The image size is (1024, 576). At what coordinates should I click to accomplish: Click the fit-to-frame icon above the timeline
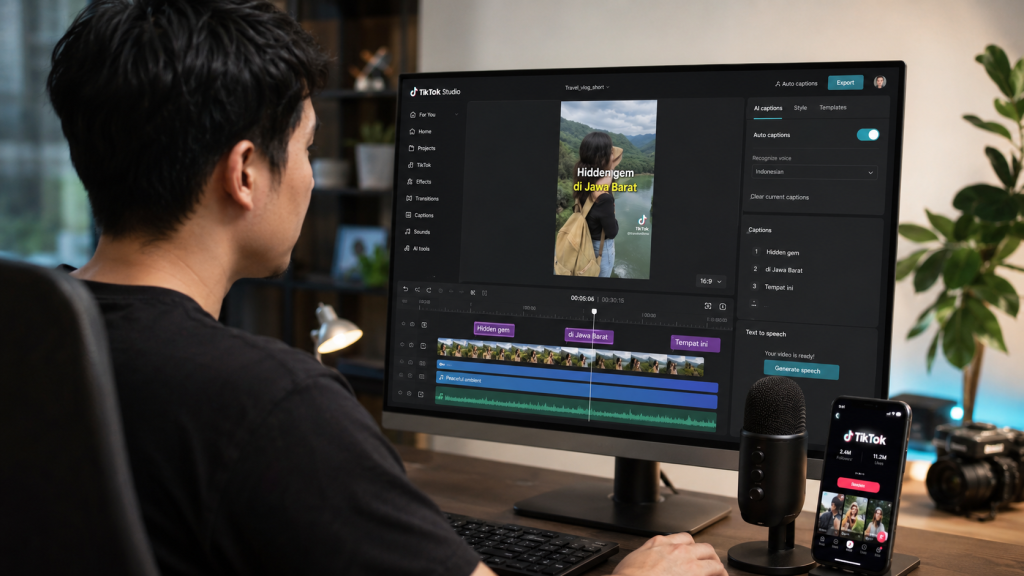tap(708, 306)
